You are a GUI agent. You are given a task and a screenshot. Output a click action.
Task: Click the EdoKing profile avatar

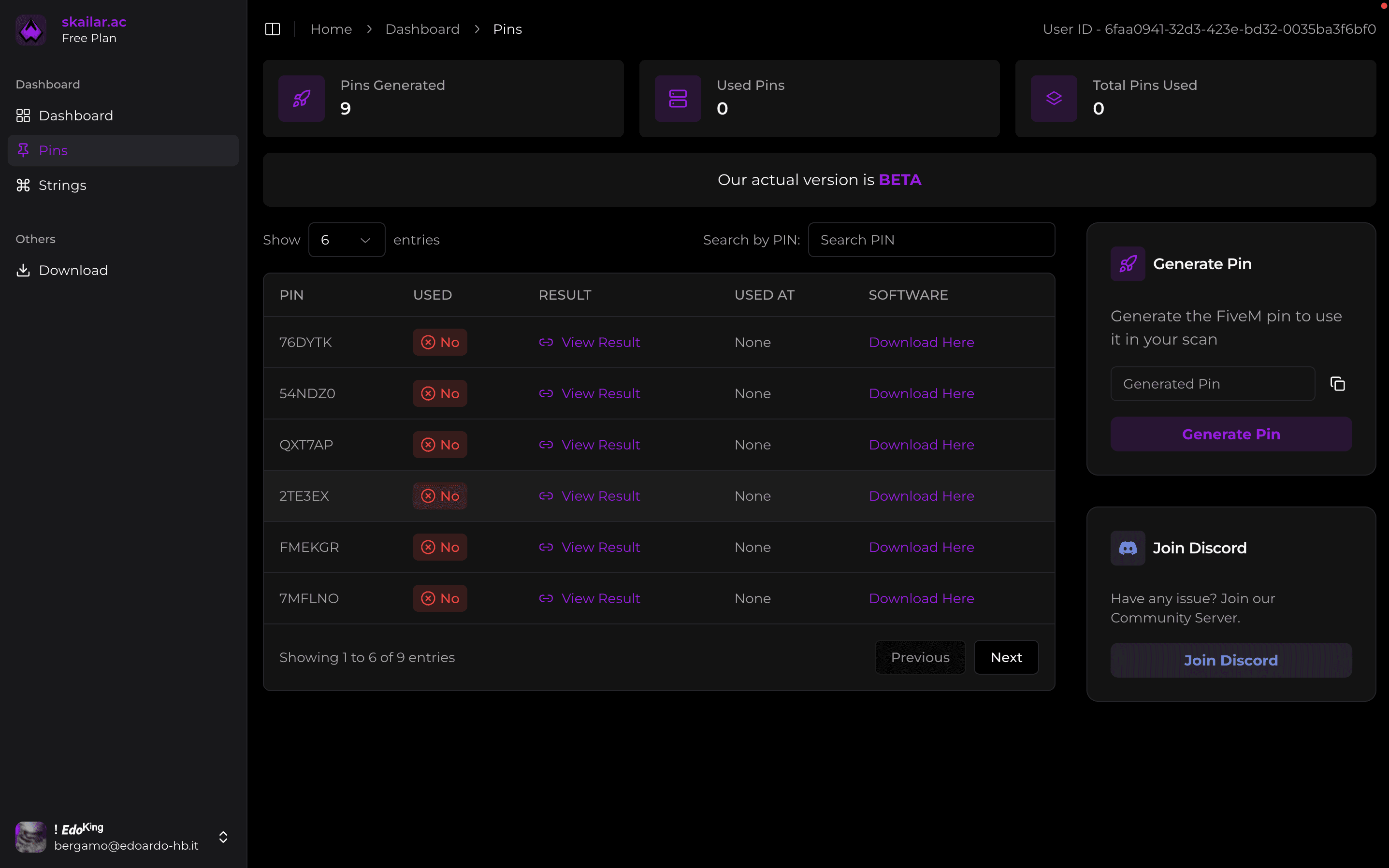pos(31,837)
